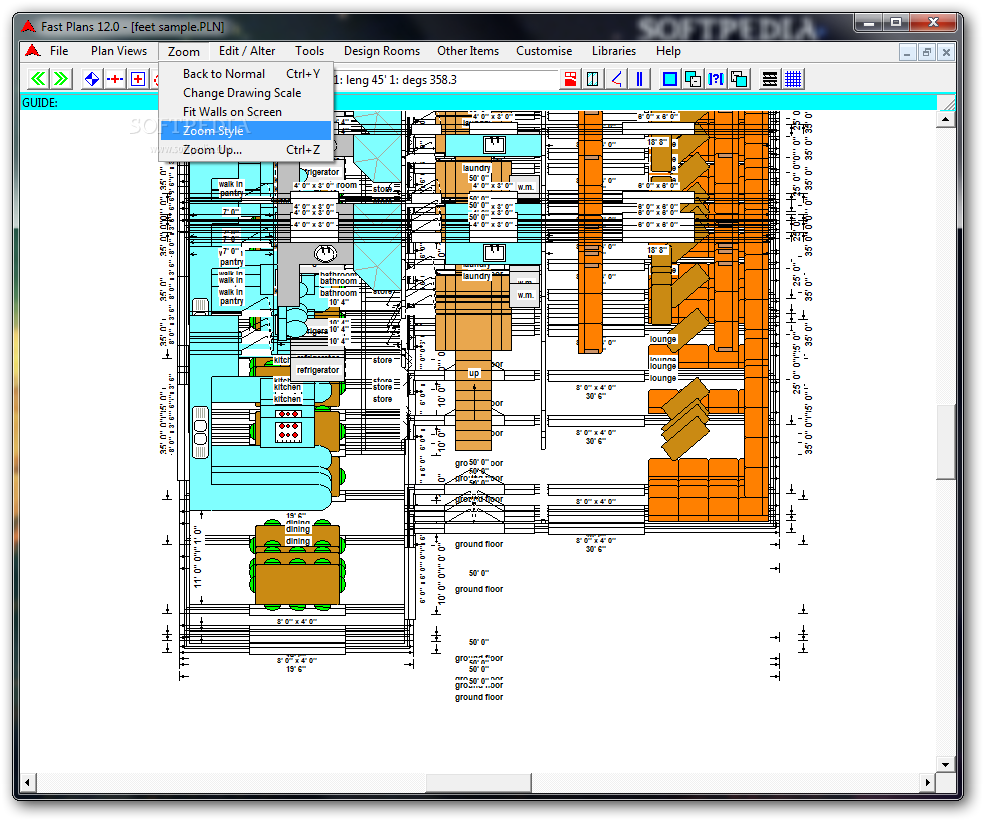Image resolution: width=984 pixels, height=821 pixels.
Task: Open the Design Rooms menu
Action: click(382, 51)
